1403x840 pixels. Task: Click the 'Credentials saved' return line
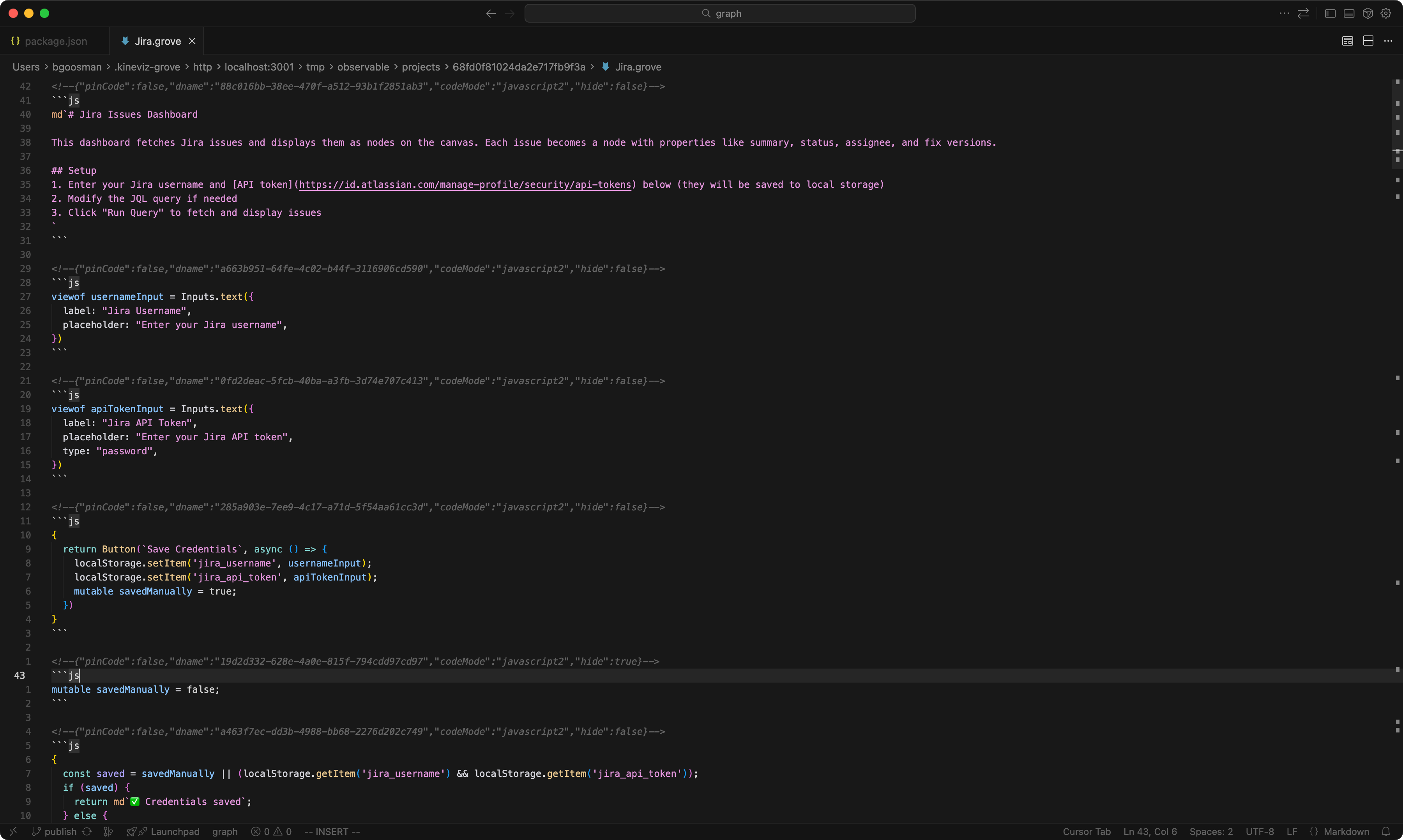click(x=163, y=801)
